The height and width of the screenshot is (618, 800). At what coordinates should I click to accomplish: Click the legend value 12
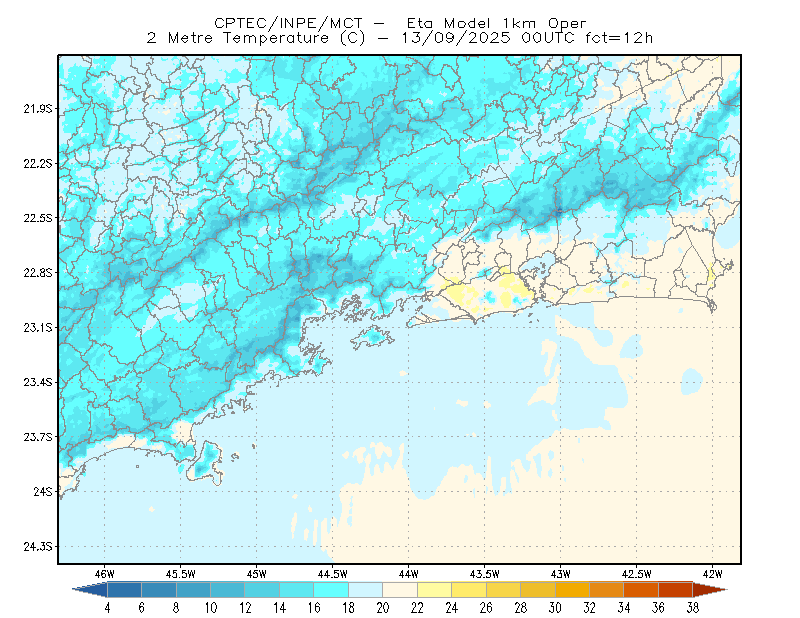click(x=245, y=608)
